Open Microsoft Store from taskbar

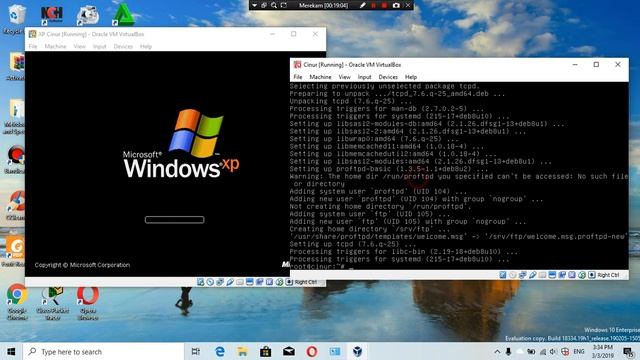pyautogui.click(x=266, y=351)
